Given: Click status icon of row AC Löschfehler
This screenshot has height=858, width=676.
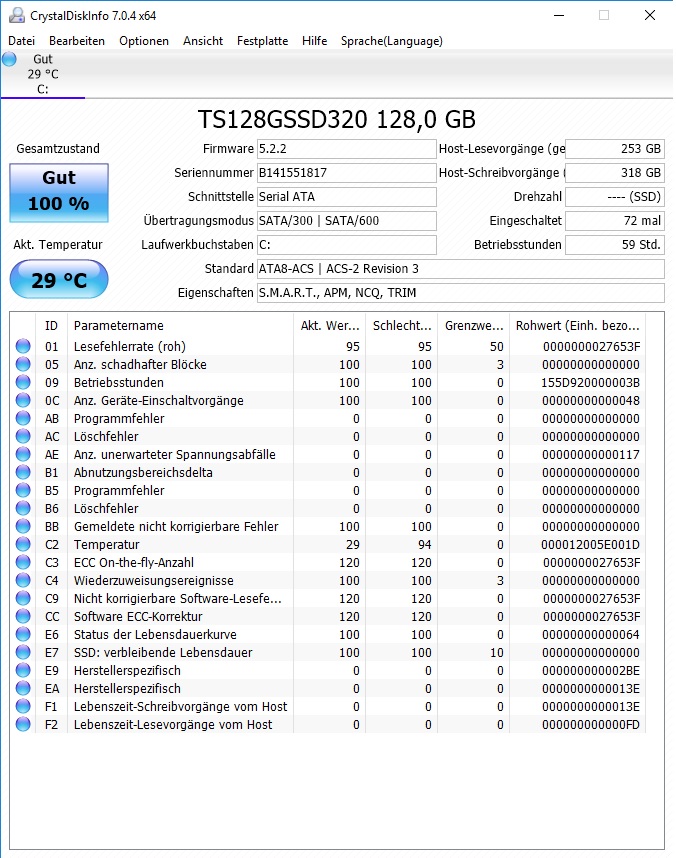Looking at the screenshot, I should (x=23, y=437).
